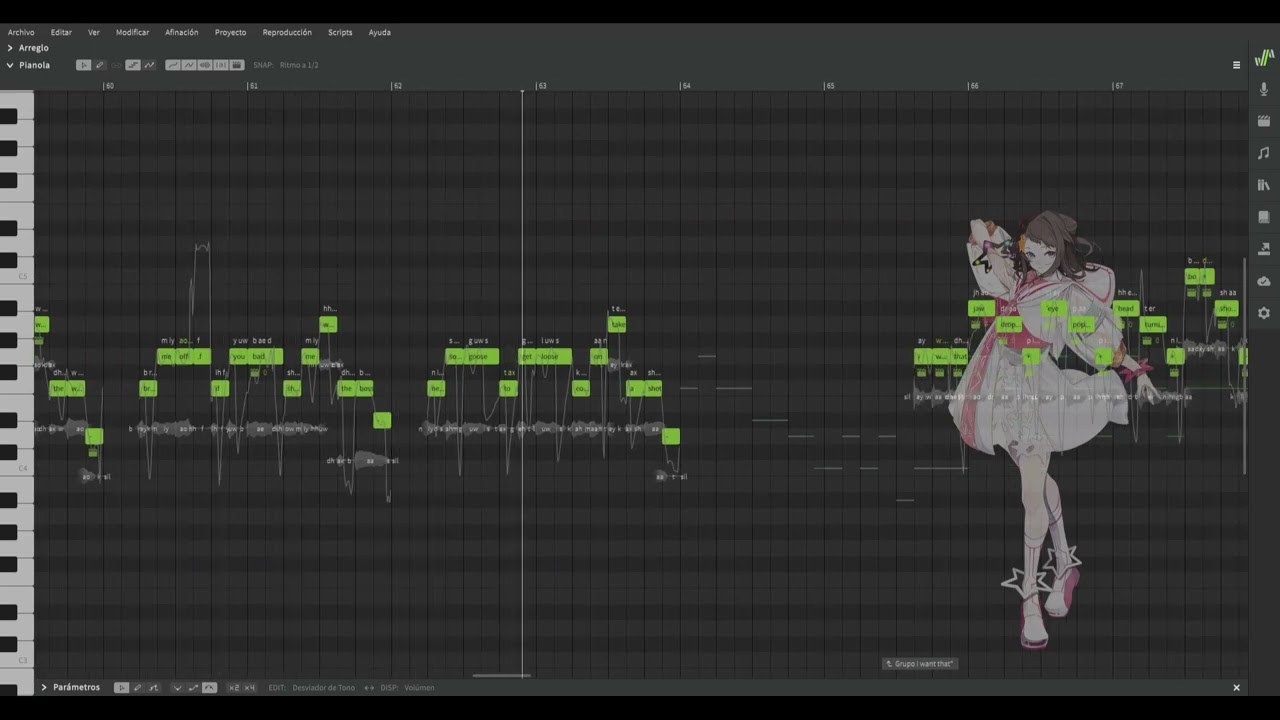The image size is (1280, 720).
Task: Close the Parámetros panel with the X
Action: (x=1236, y=688)
